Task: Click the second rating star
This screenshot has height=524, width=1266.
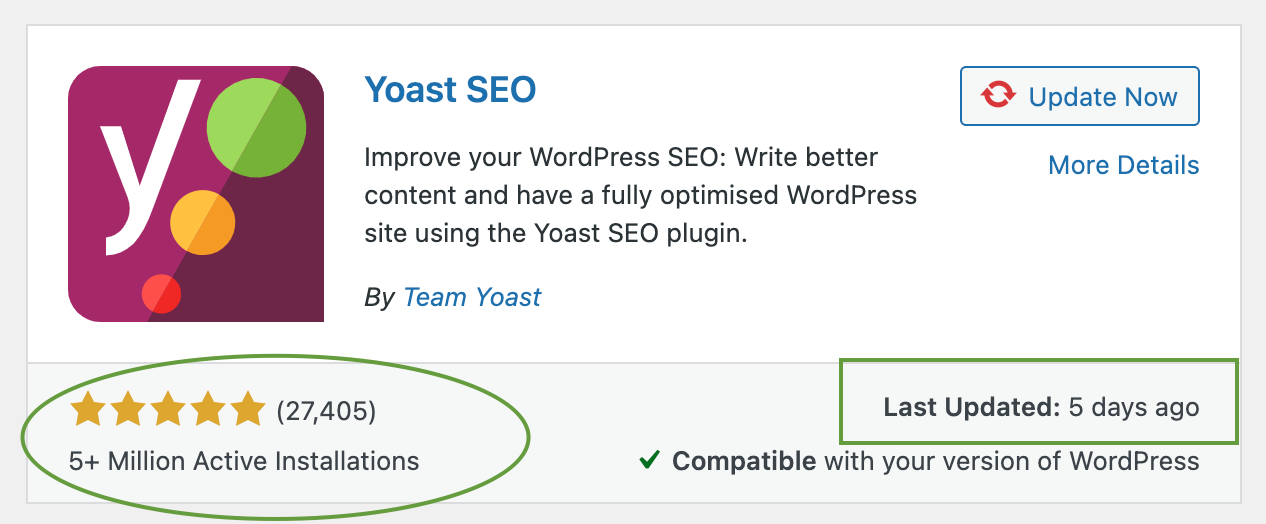Action: click(x=128, y=409)
